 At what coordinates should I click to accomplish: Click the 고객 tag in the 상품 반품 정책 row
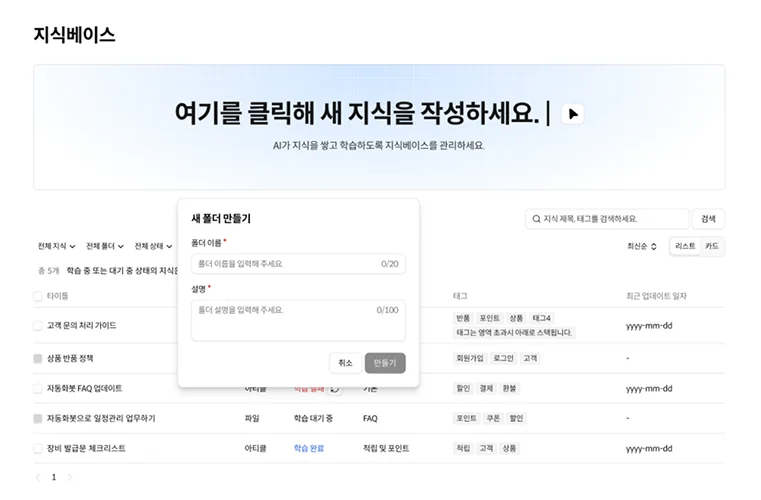(x=529, y=358)
